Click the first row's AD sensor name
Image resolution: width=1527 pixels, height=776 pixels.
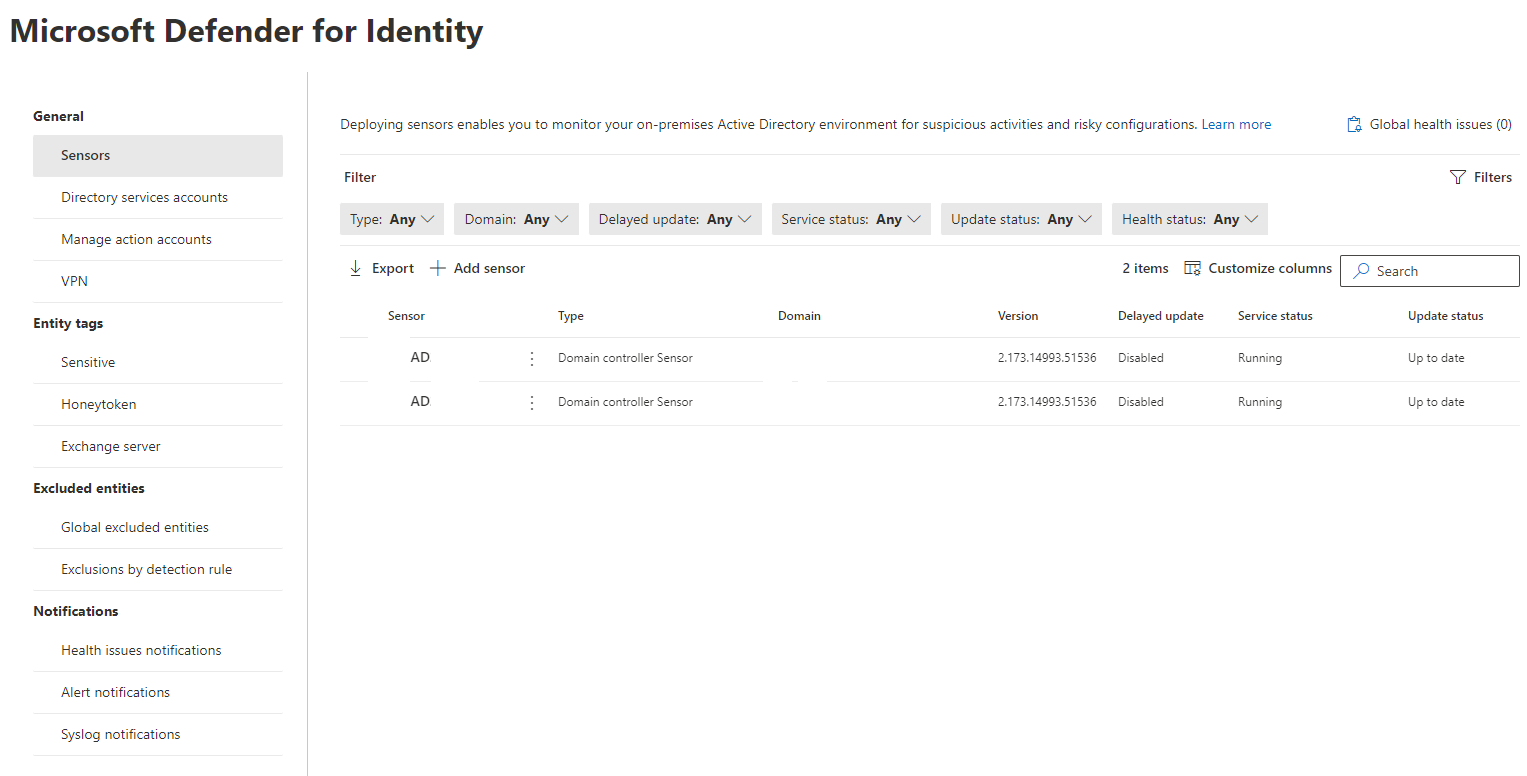click(420, 357)
